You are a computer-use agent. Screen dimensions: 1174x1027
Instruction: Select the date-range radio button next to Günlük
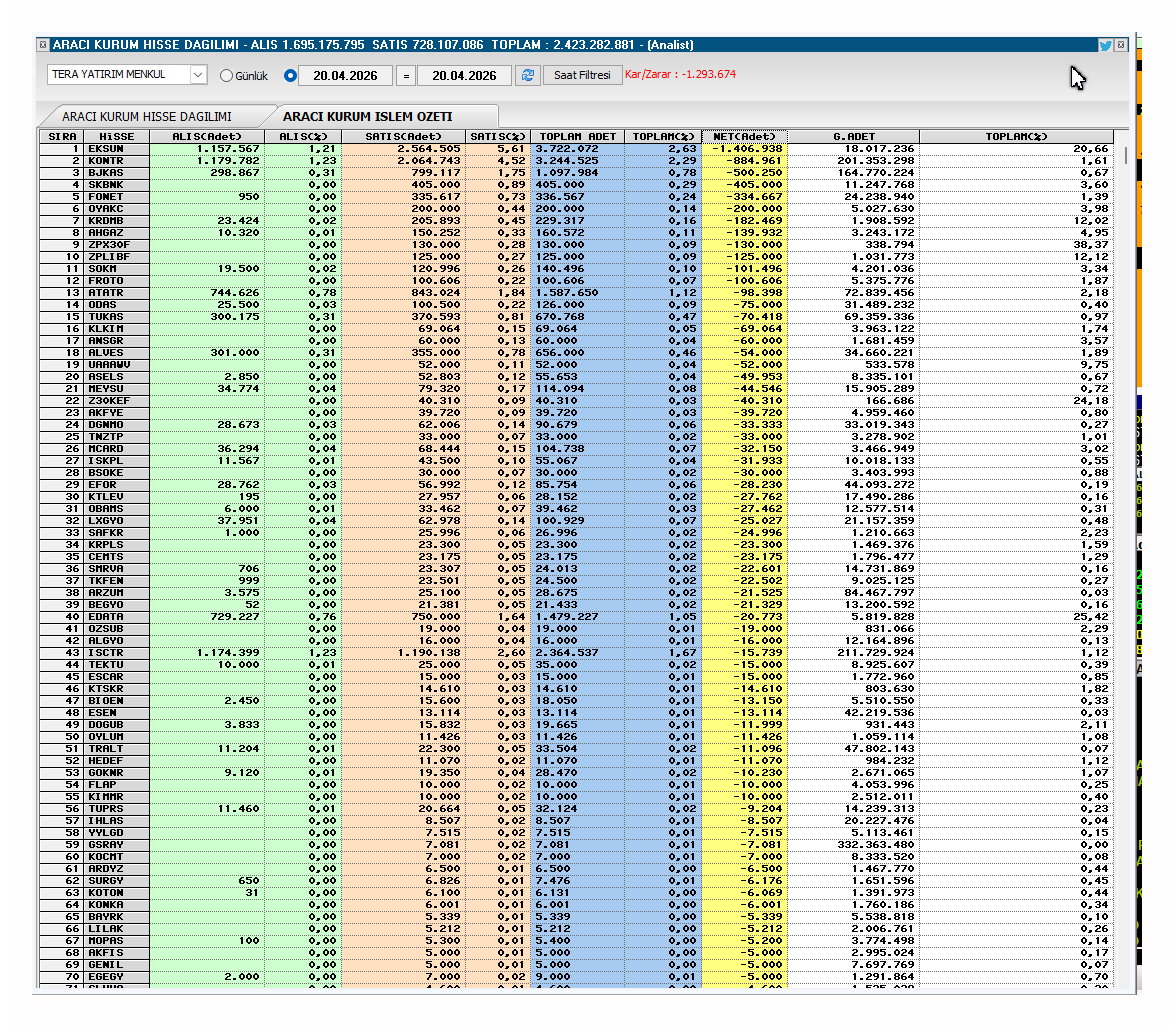pyautogui.click(x=289, y=75)
